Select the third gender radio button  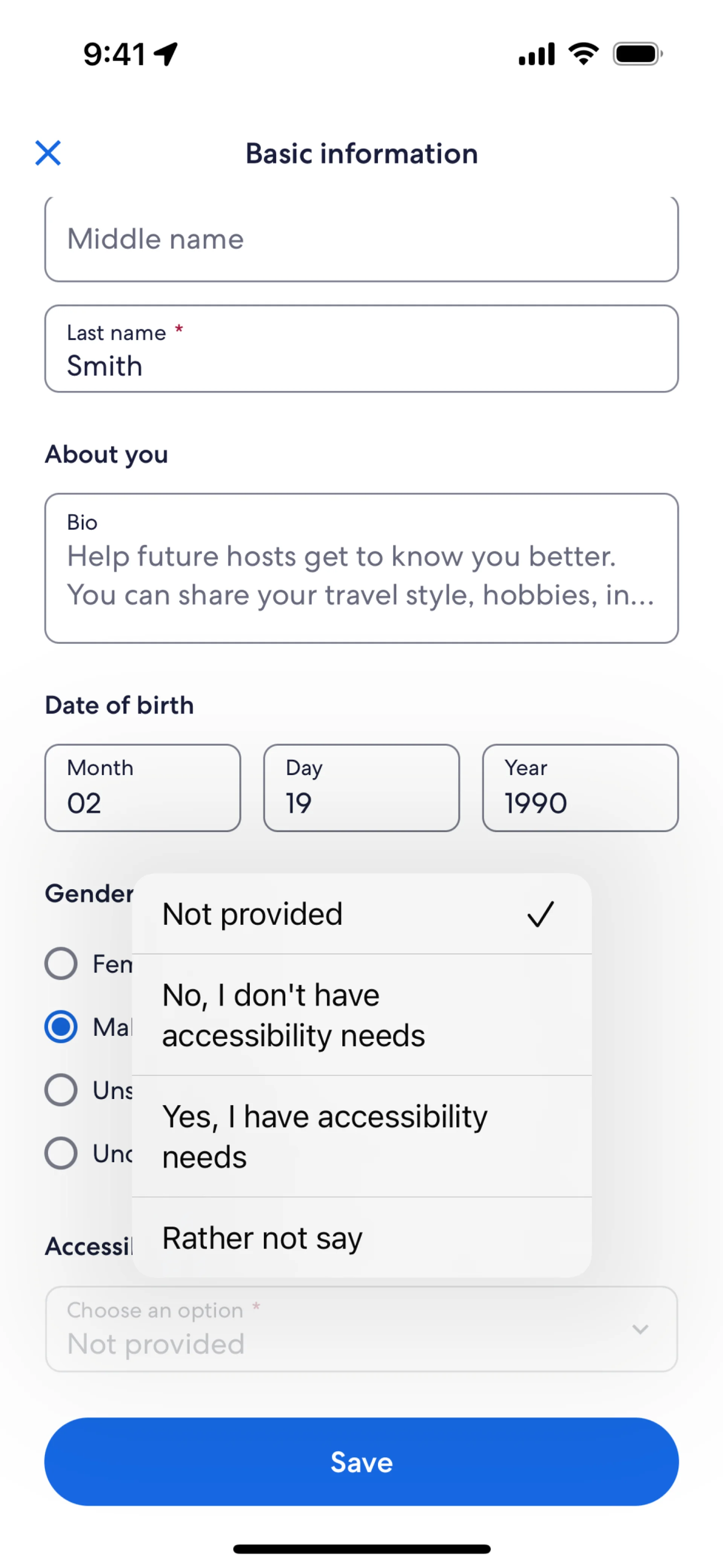(x=61, y=1090)
